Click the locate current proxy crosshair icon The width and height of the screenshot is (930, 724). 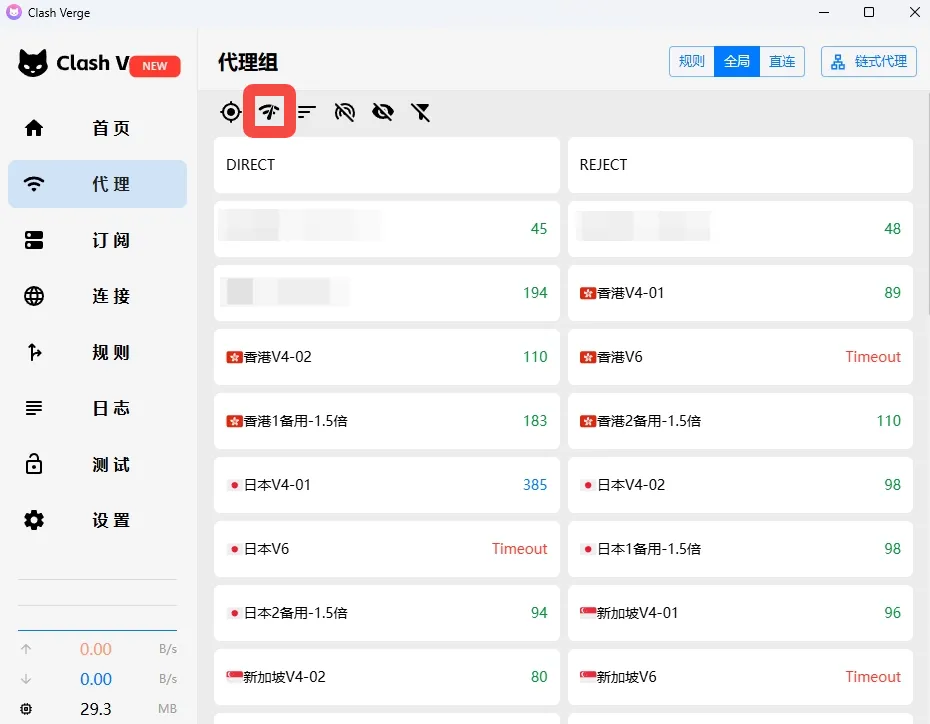pyautogui.click(x=230, y=112)
